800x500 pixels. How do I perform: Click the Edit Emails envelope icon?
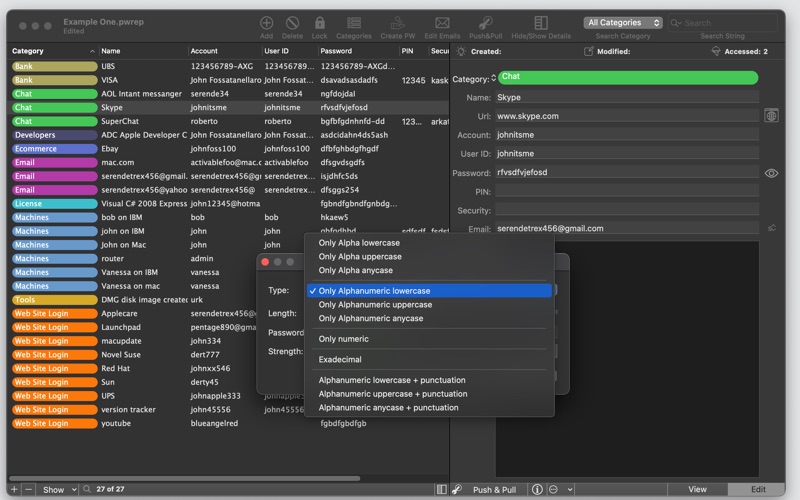pos(443,23)
